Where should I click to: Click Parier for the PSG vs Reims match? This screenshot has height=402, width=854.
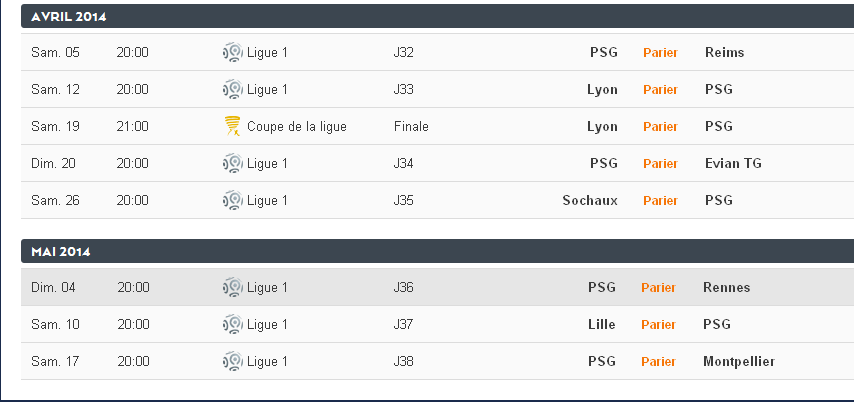pyautogui.click(x=660, y=52)
